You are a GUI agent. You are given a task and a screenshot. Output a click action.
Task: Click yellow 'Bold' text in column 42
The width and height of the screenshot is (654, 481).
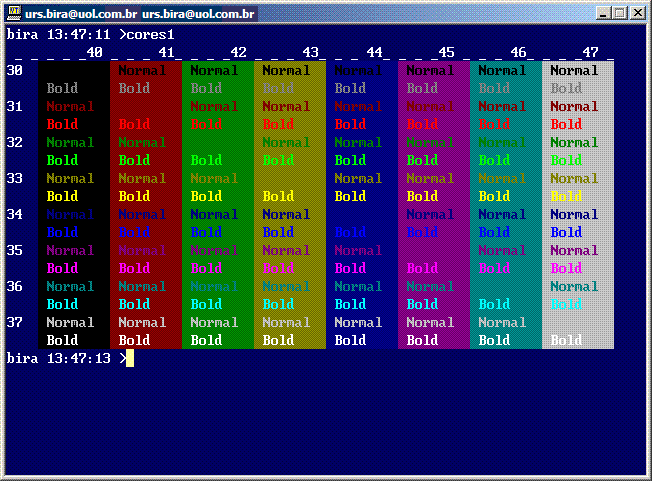pyautogui.click(x=206, y=196)
